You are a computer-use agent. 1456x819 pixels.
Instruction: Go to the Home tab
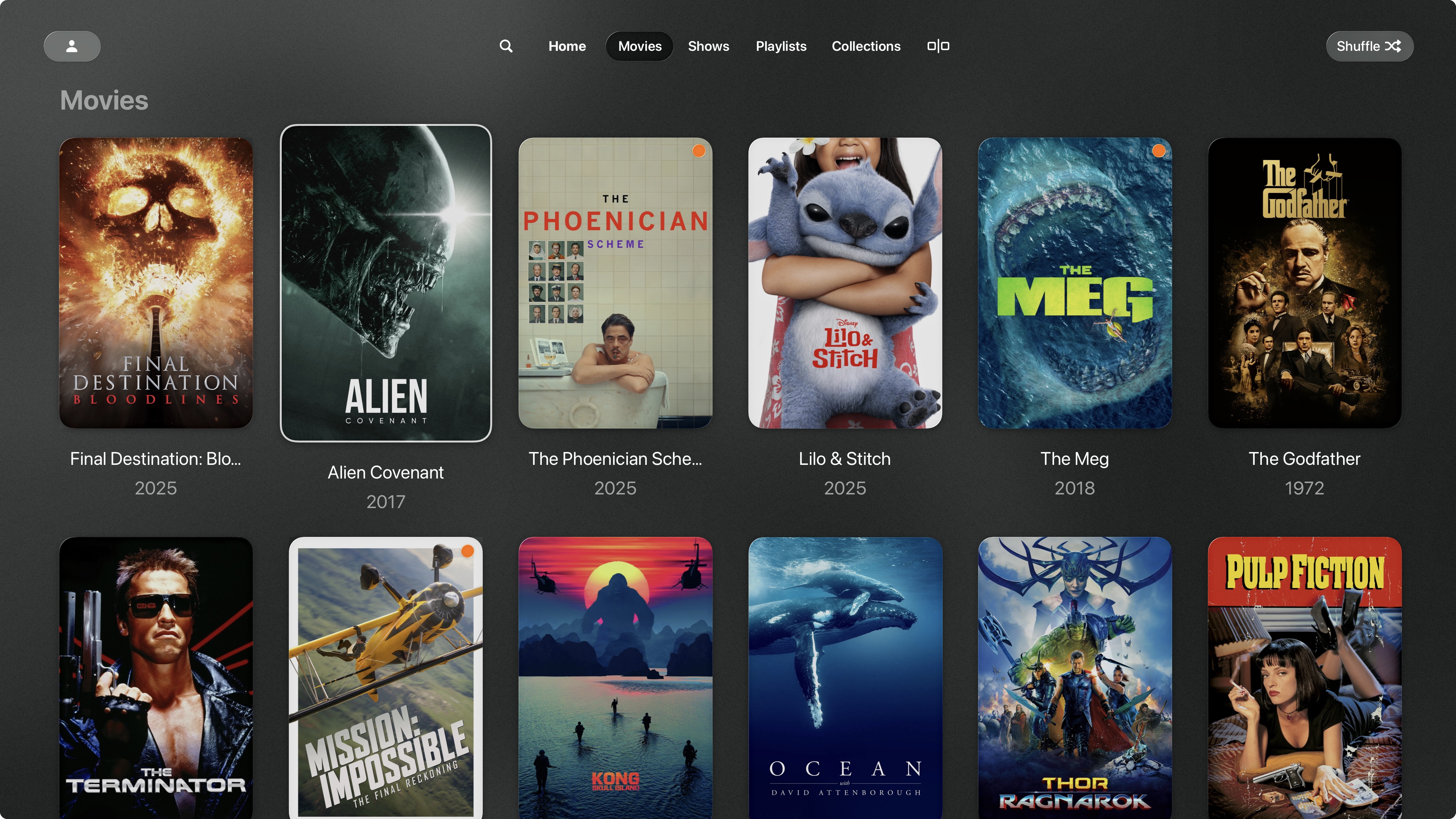567,46
